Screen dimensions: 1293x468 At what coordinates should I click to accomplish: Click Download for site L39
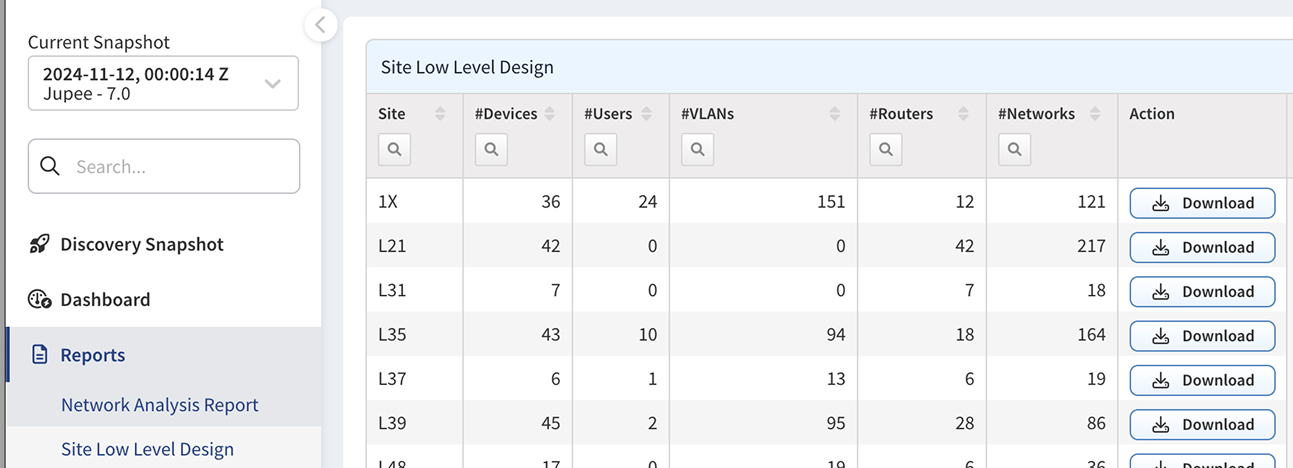click(1202, 425)
